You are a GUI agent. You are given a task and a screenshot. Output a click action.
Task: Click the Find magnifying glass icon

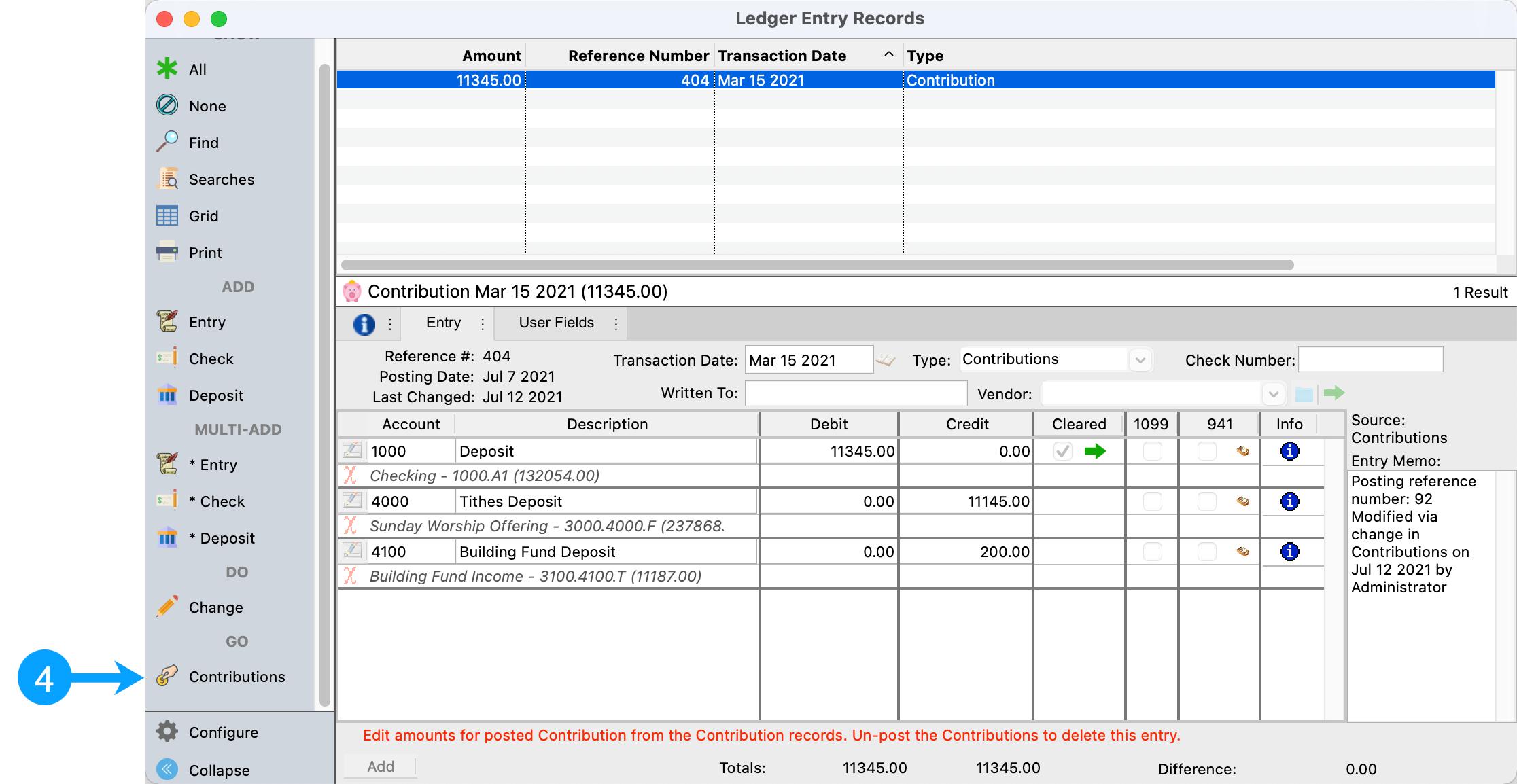coord(167,142)
